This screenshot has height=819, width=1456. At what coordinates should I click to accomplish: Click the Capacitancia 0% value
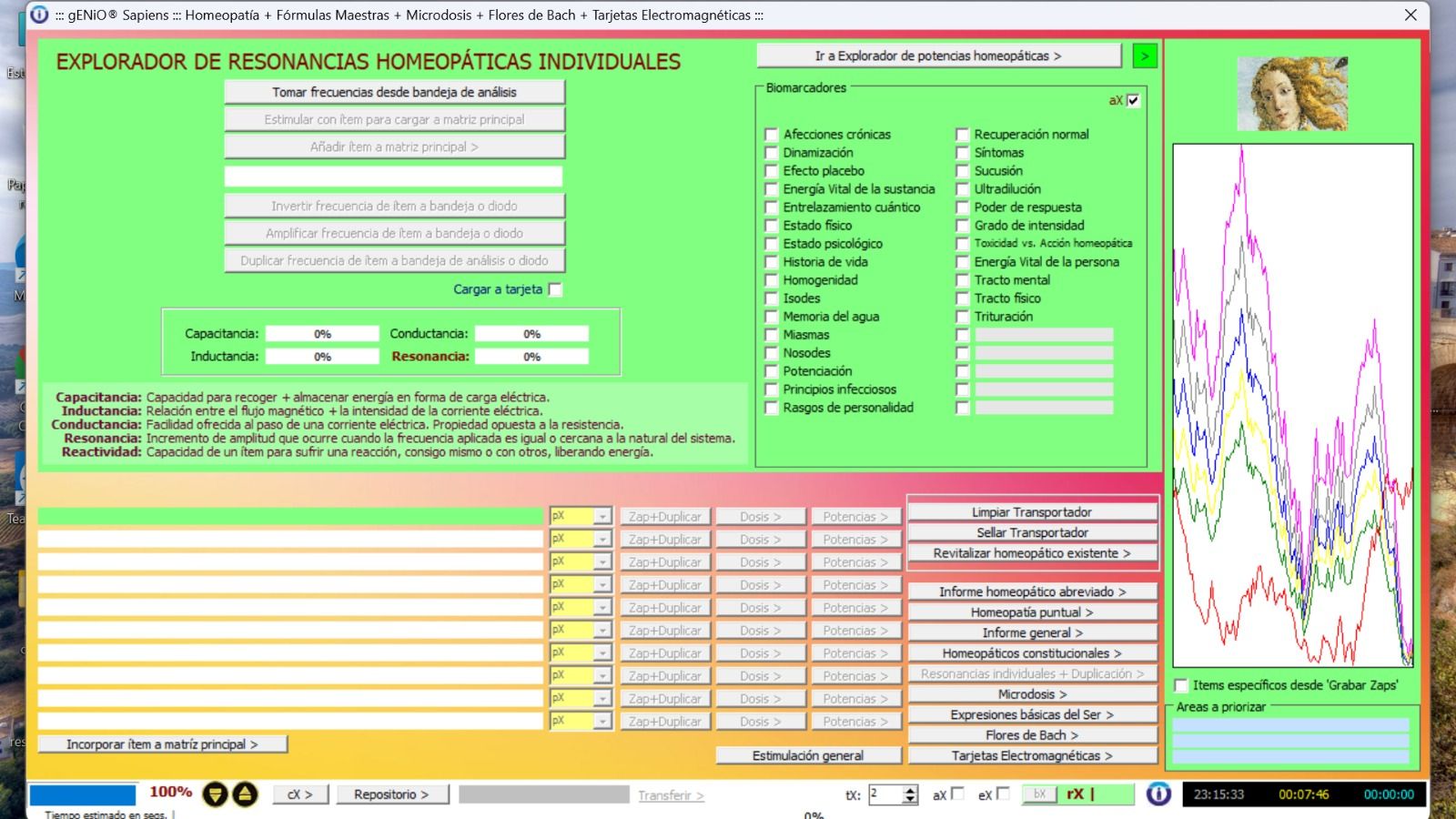[322, 334]
